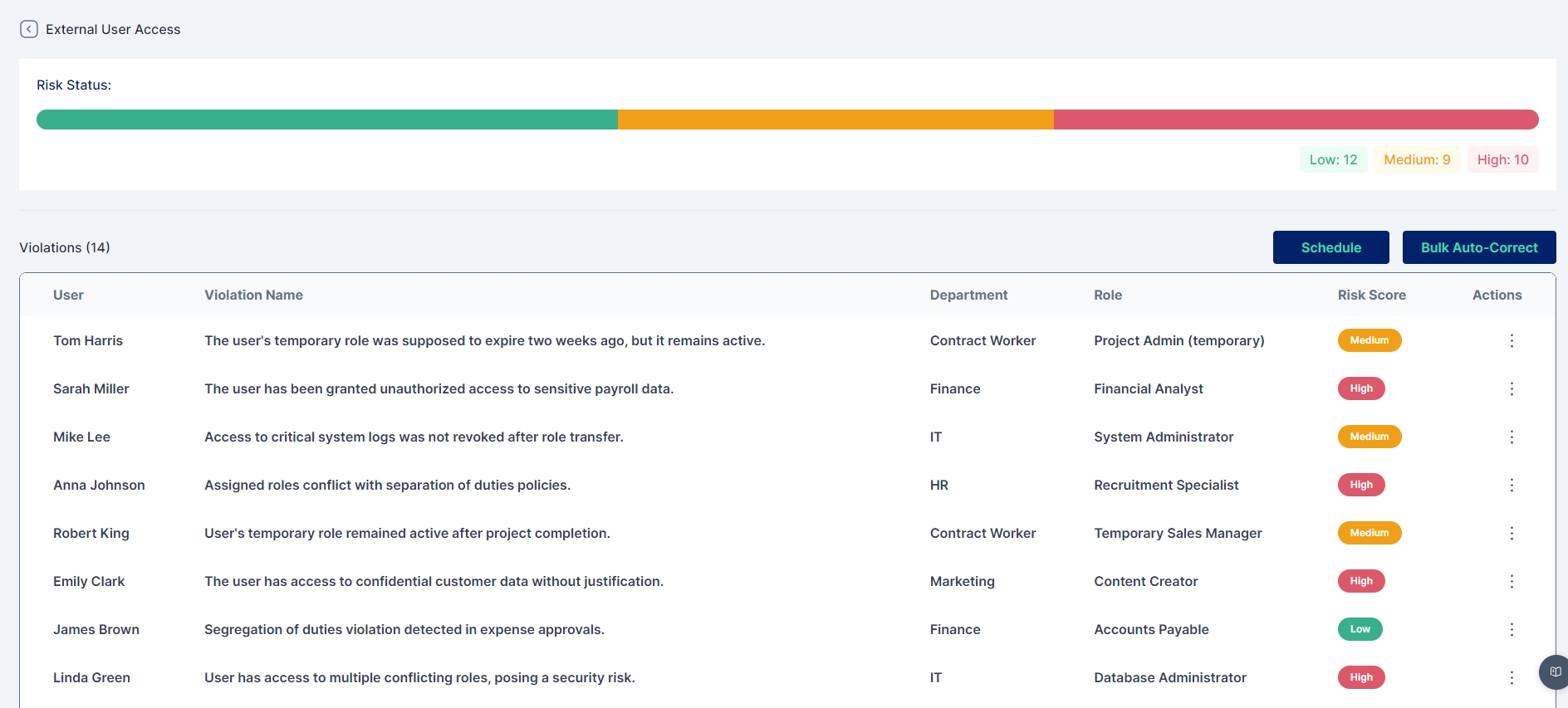Screen dimensions: 1568x708
Task: Open the floating help book icon
Action: [x=1555, y=671]
